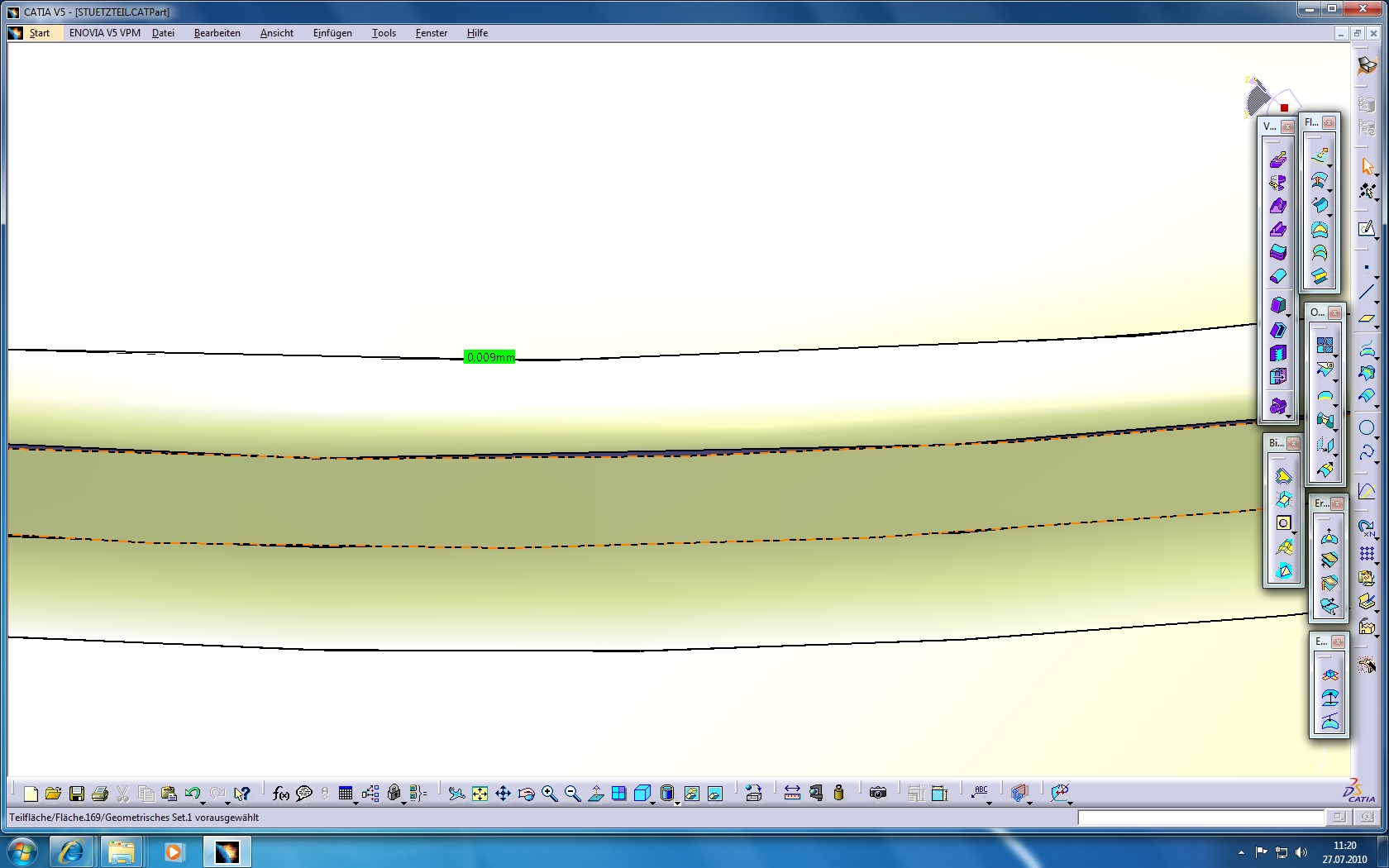Image resolution: width=1389 pixels, height=868 pixels.
Task: Click the Windows Start orb
Action: click(x=22, y=851)
